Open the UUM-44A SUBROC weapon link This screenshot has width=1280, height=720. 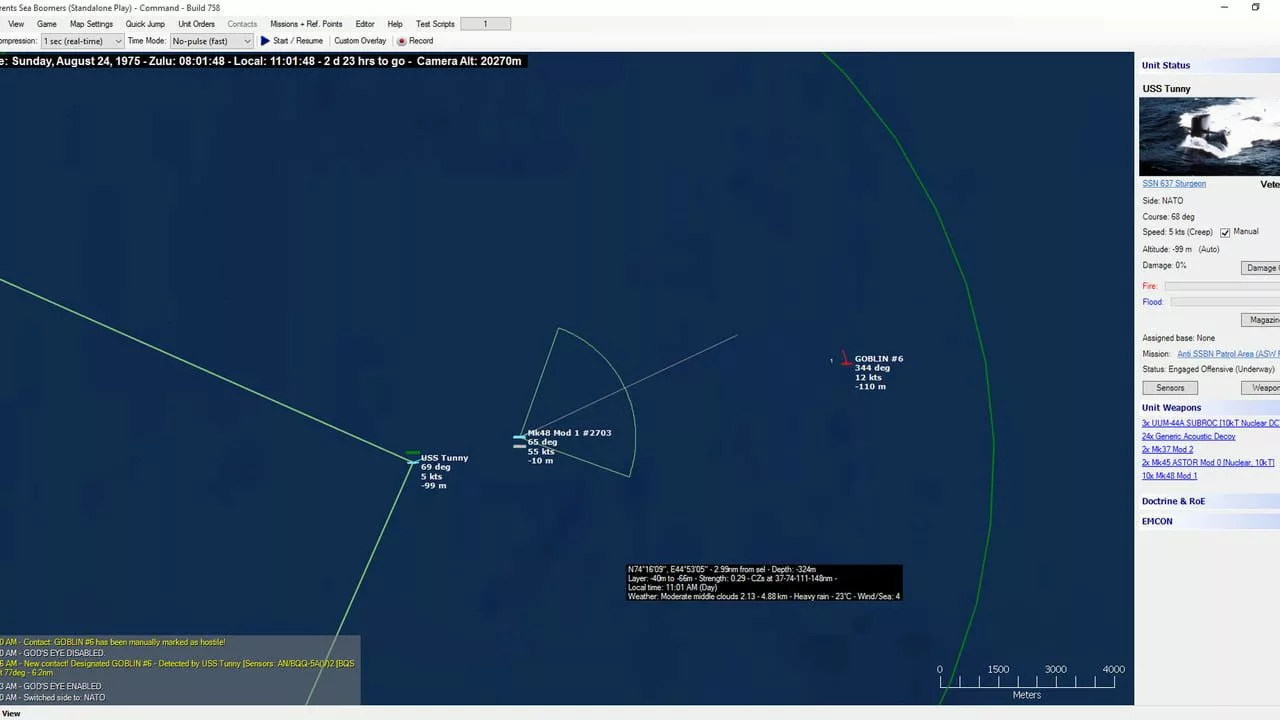(1210, 423)
